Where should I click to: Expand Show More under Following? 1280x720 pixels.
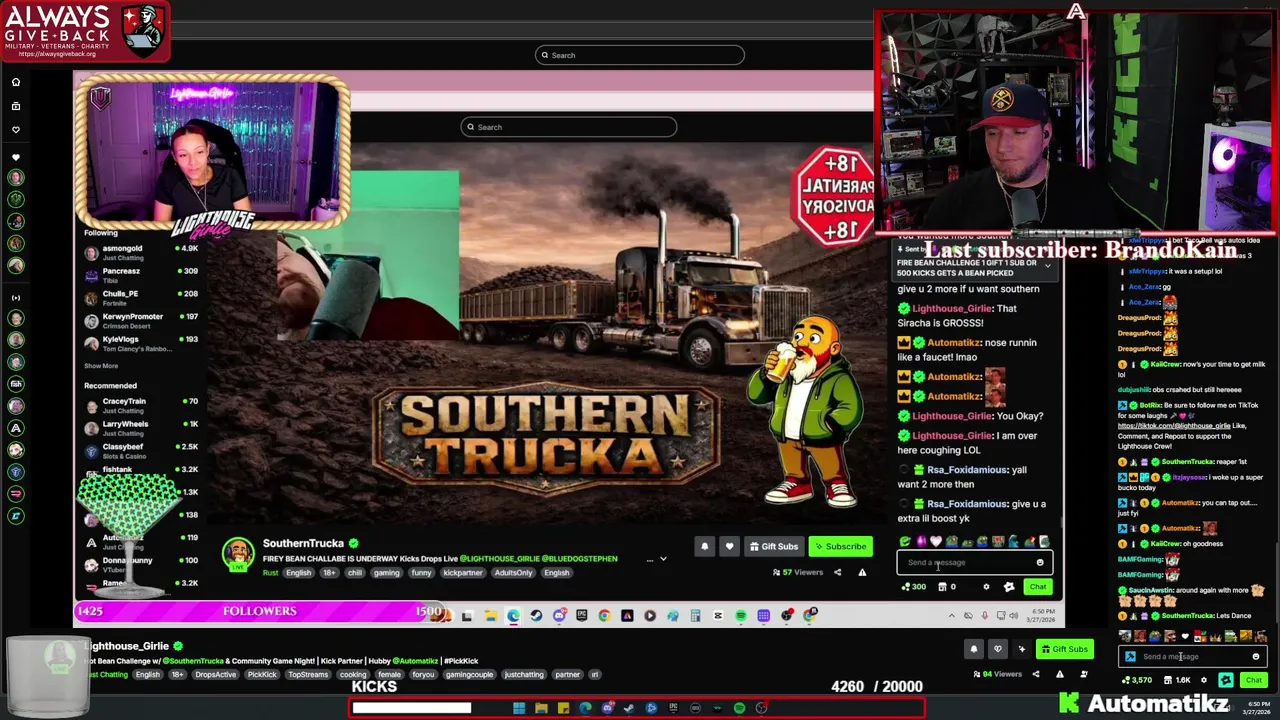(101, 366)
